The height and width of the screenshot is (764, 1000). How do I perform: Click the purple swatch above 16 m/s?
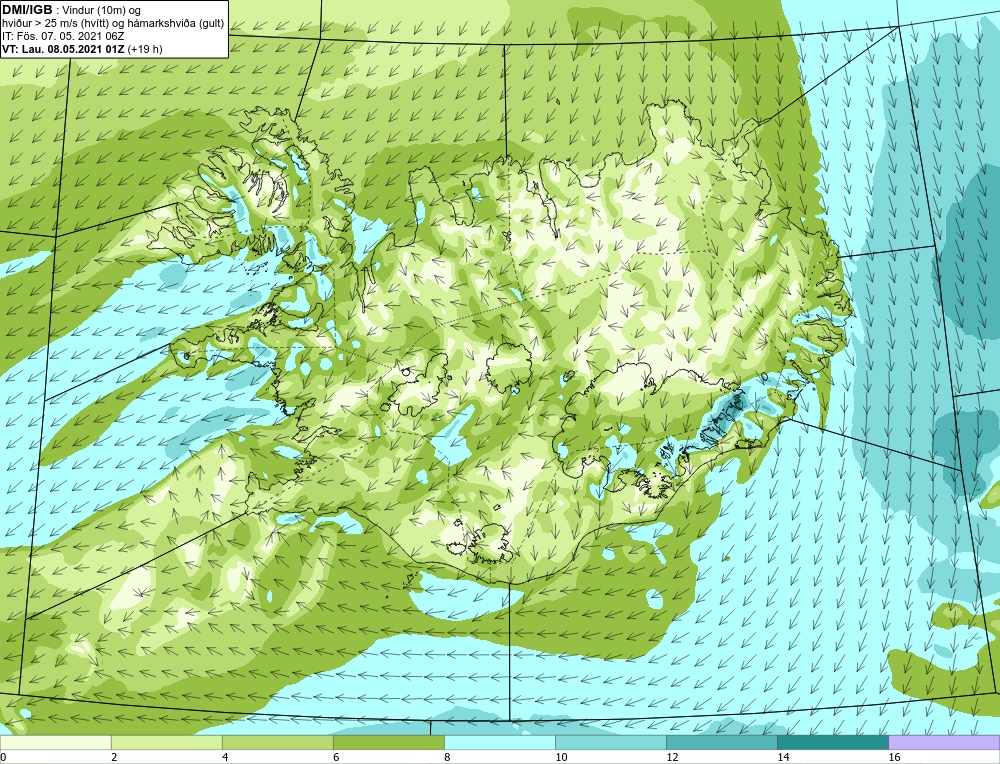coord(944,742)
